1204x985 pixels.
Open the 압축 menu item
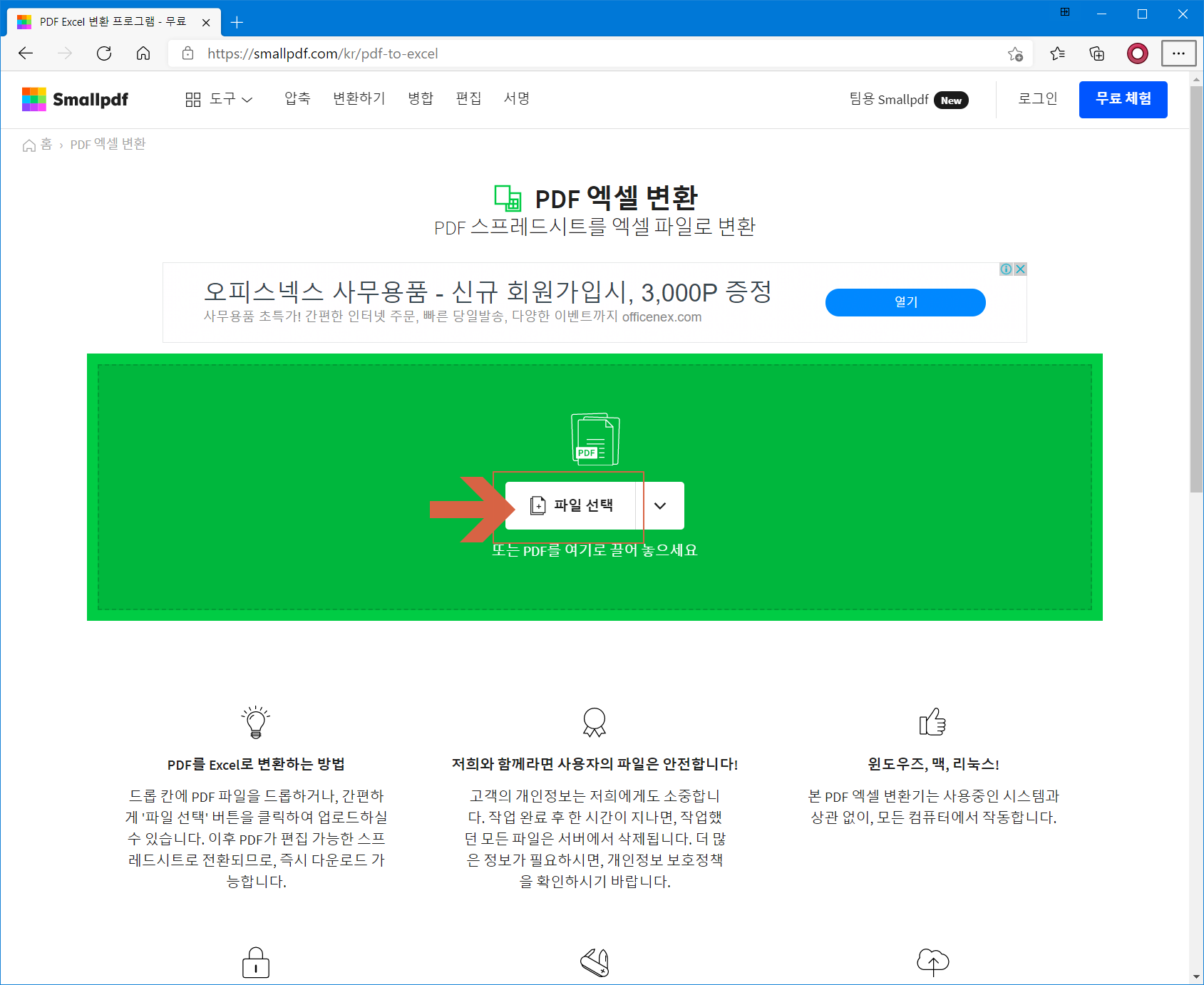point(297,98)
